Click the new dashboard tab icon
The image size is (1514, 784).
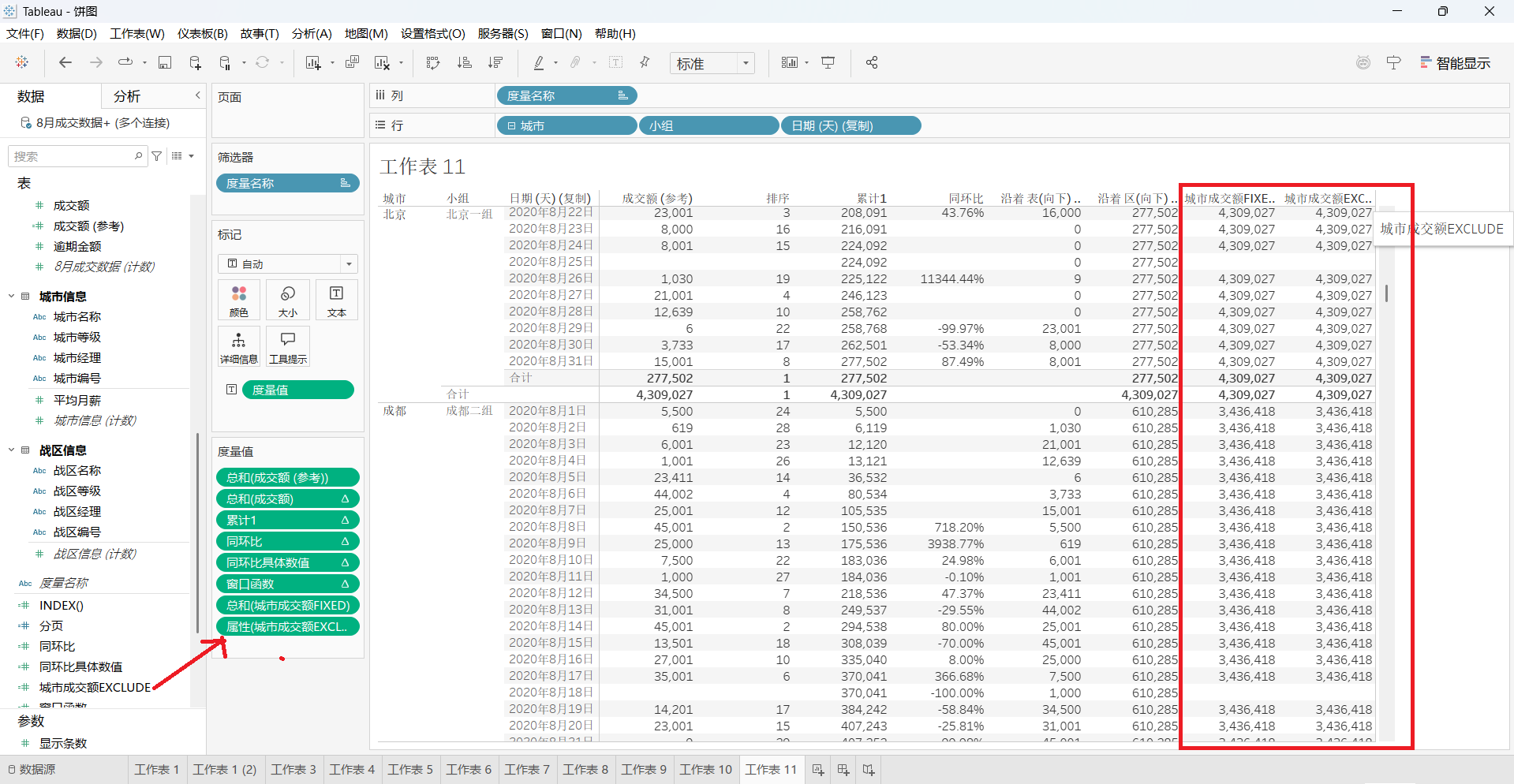843,770
